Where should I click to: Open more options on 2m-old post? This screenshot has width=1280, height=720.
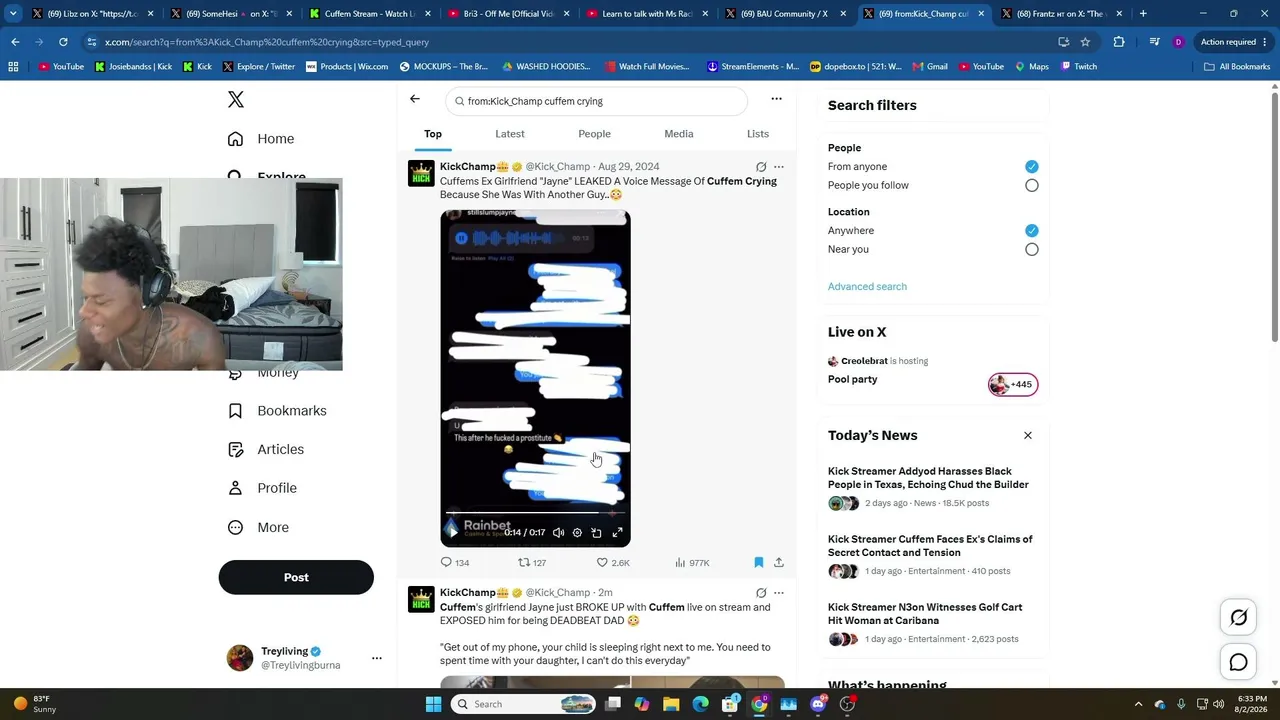point(779,593)
